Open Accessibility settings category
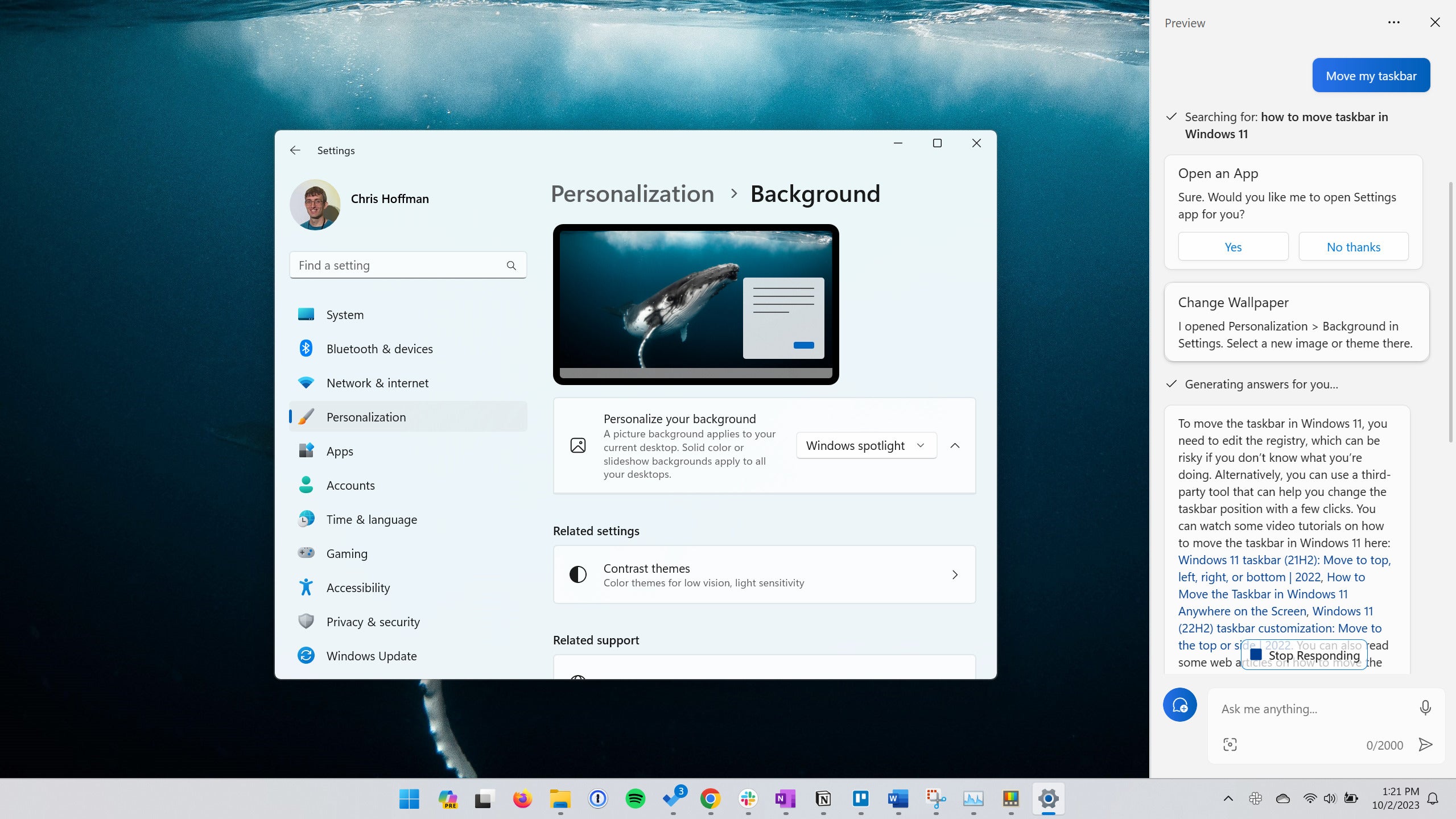 [x=408, y=588]
